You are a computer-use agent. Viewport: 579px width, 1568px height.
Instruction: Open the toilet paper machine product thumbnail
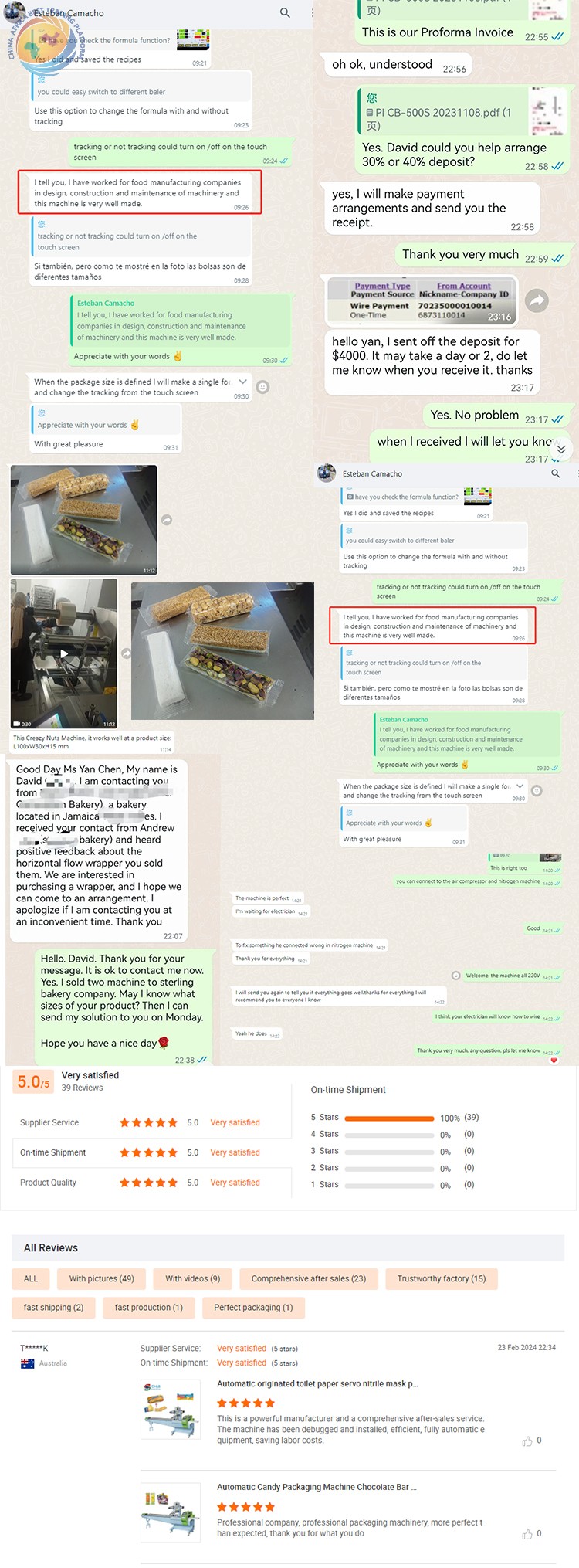(x=171, y=1410)
